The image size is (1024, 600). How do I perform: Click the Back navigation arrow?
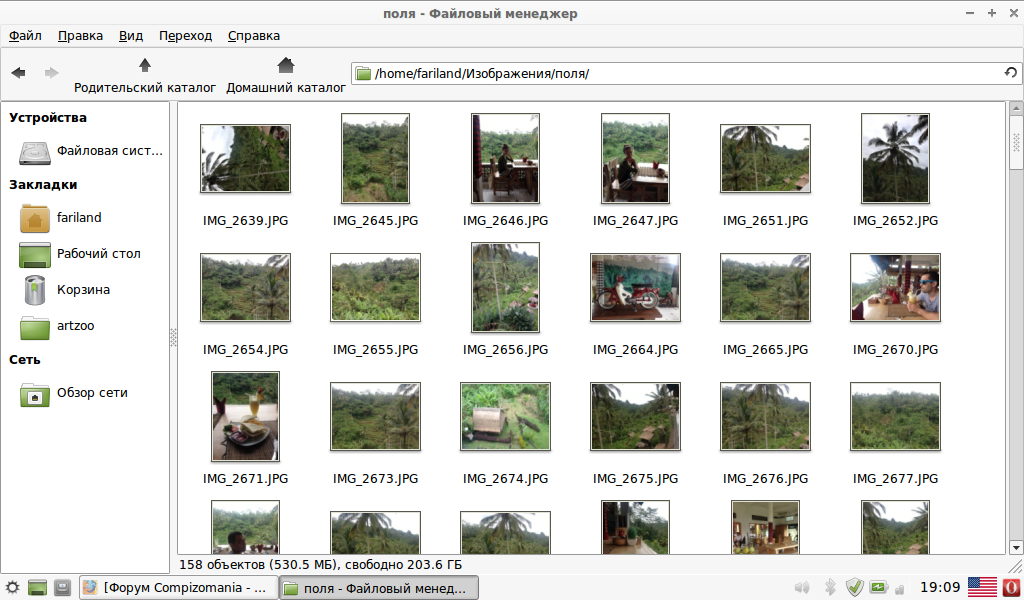19,73
